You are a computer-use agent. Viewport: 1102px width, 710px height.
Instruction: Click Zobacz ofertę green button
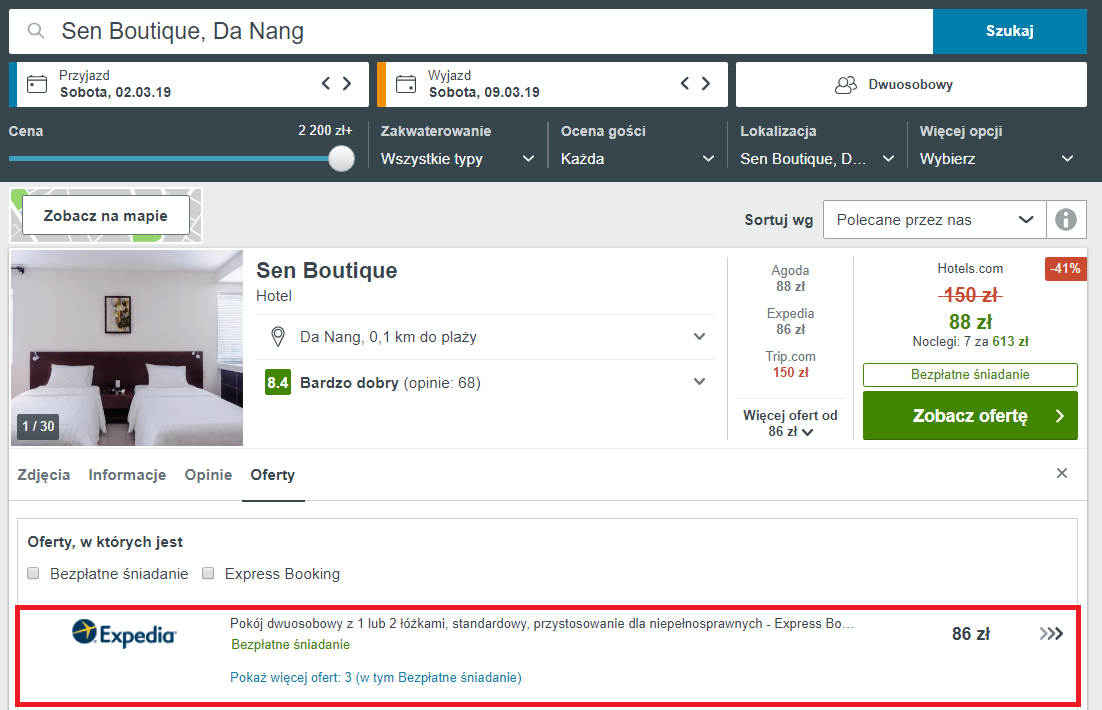970,415
